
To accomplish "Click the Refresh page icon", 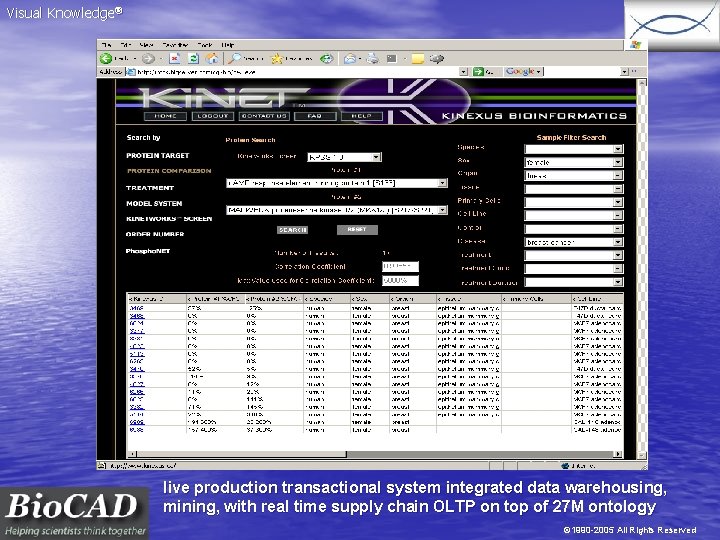I will click(193, 58).
